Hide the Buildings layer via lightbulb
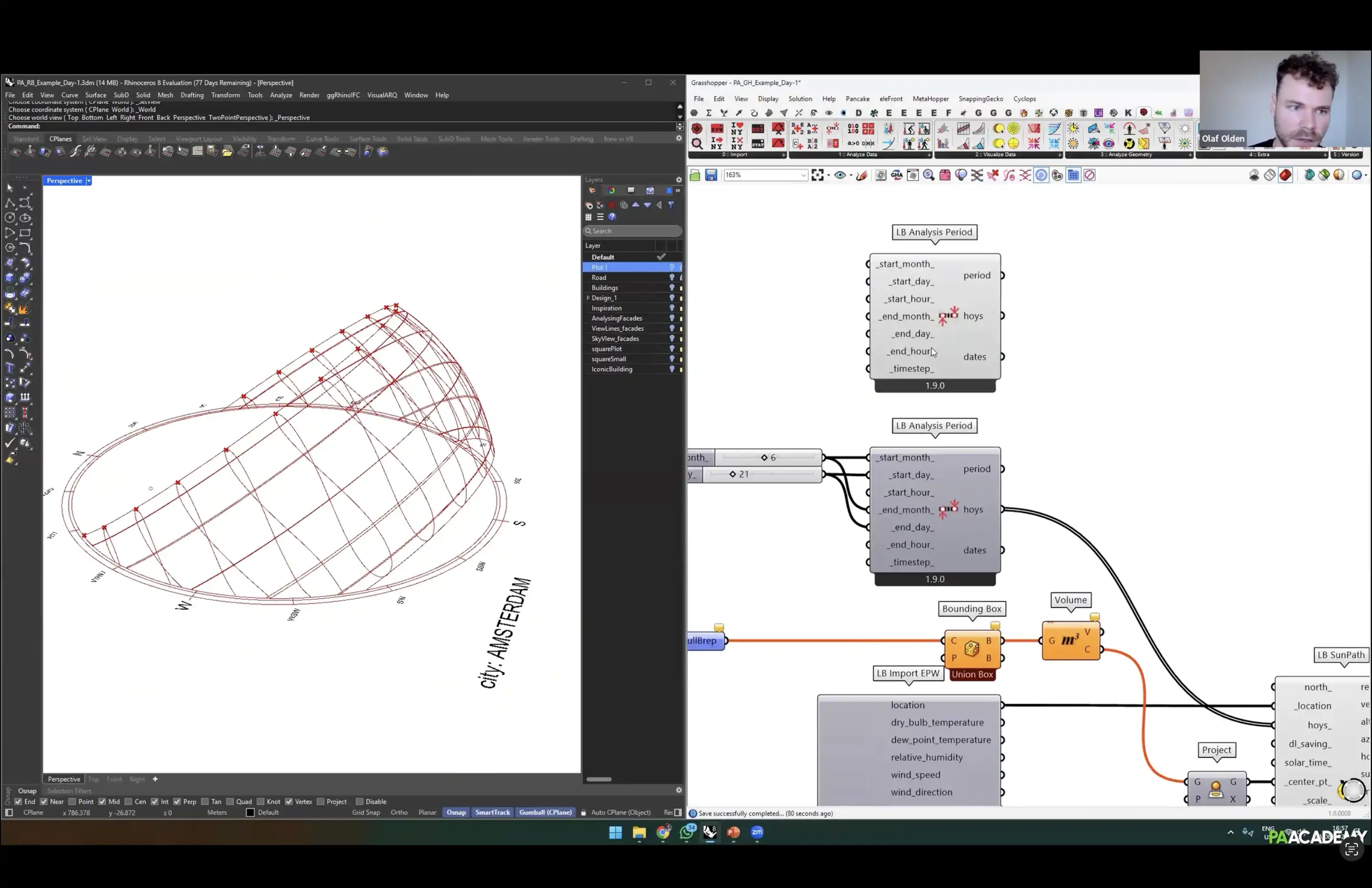Image resolution: width=1372 pixels, height=888 pixels. coord(672,288)
